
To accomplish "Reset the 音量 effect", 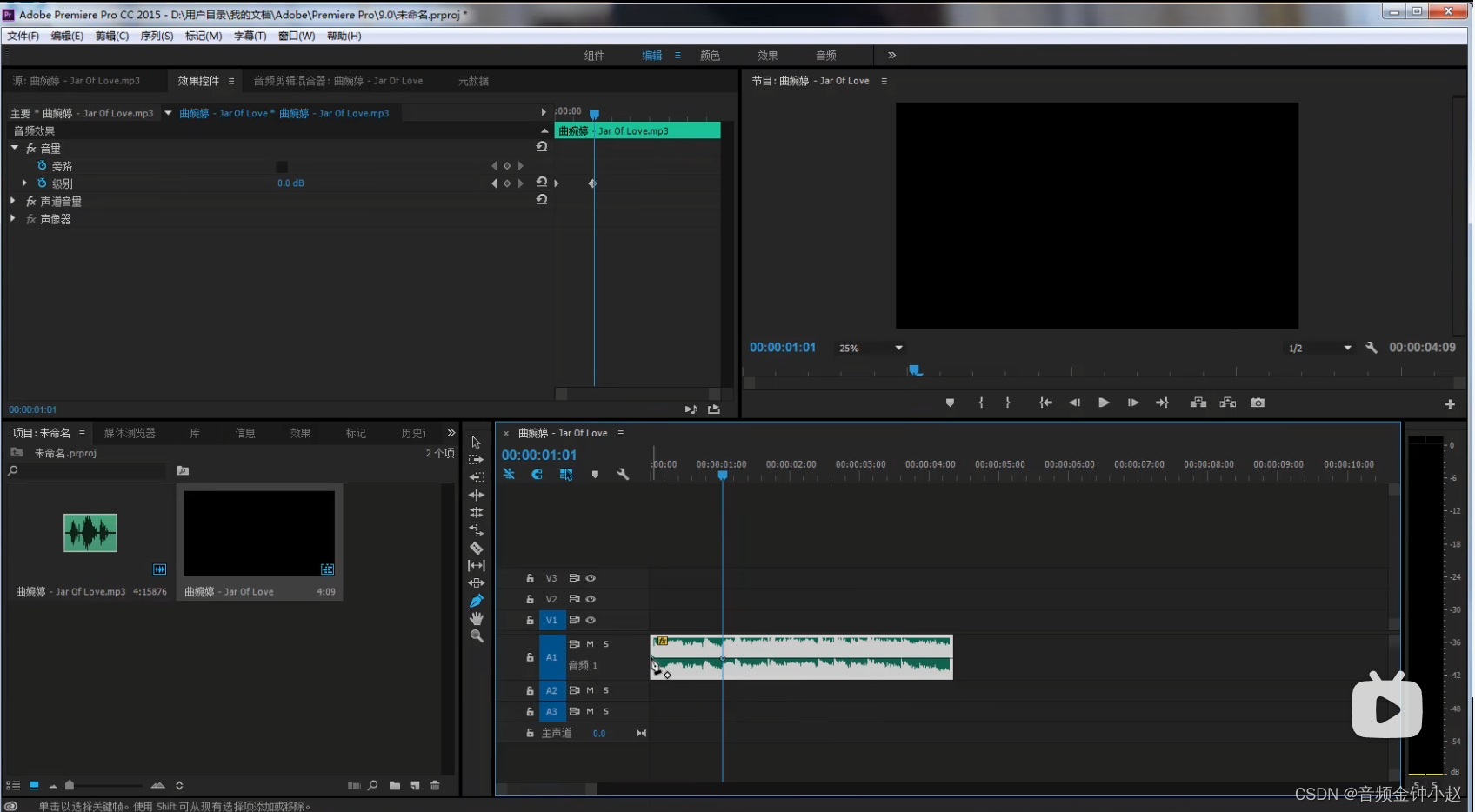I will point(542,147).
